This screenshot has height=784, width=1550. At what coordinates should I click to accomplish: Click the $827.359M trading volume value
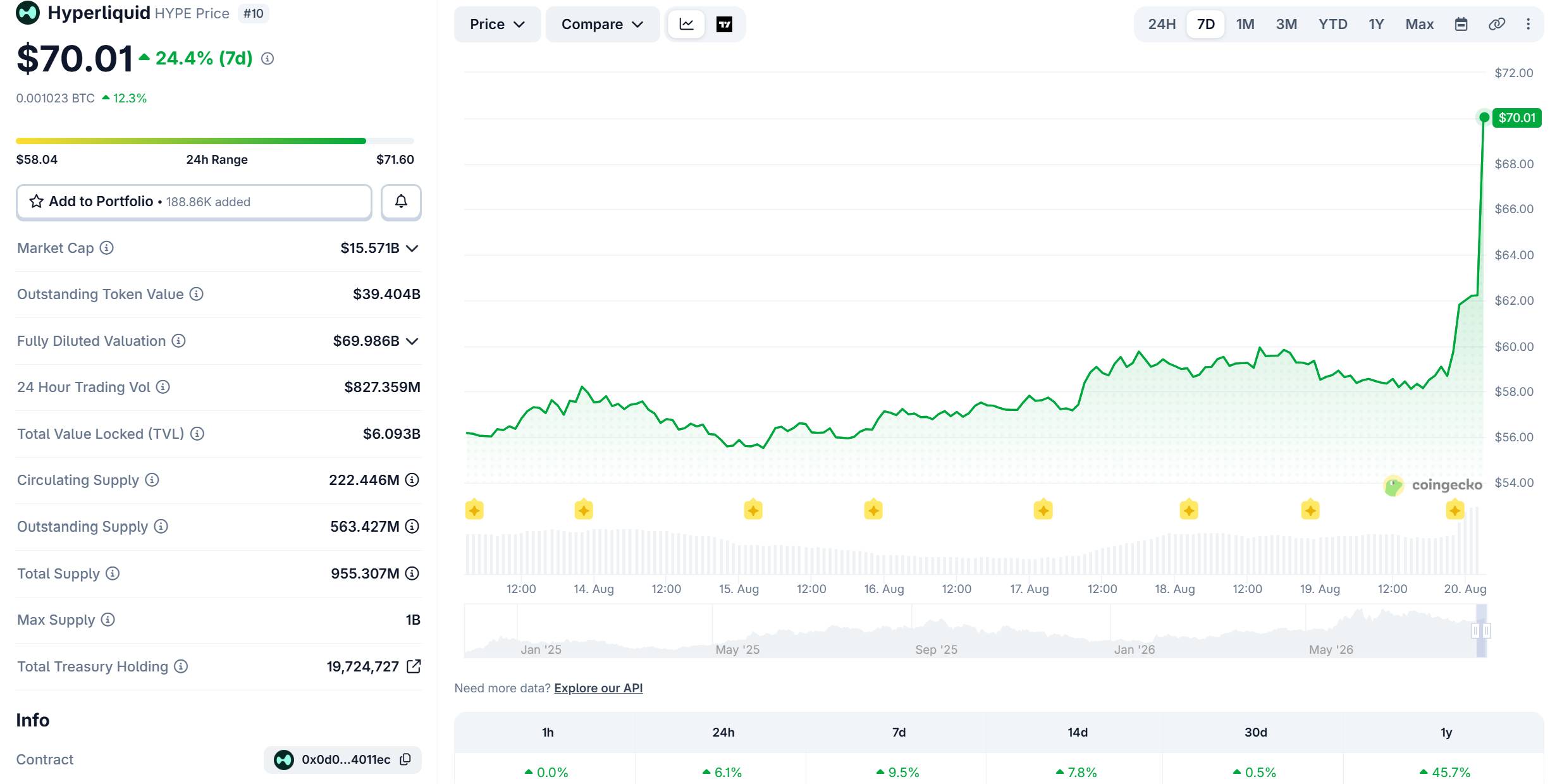(382, 387)
